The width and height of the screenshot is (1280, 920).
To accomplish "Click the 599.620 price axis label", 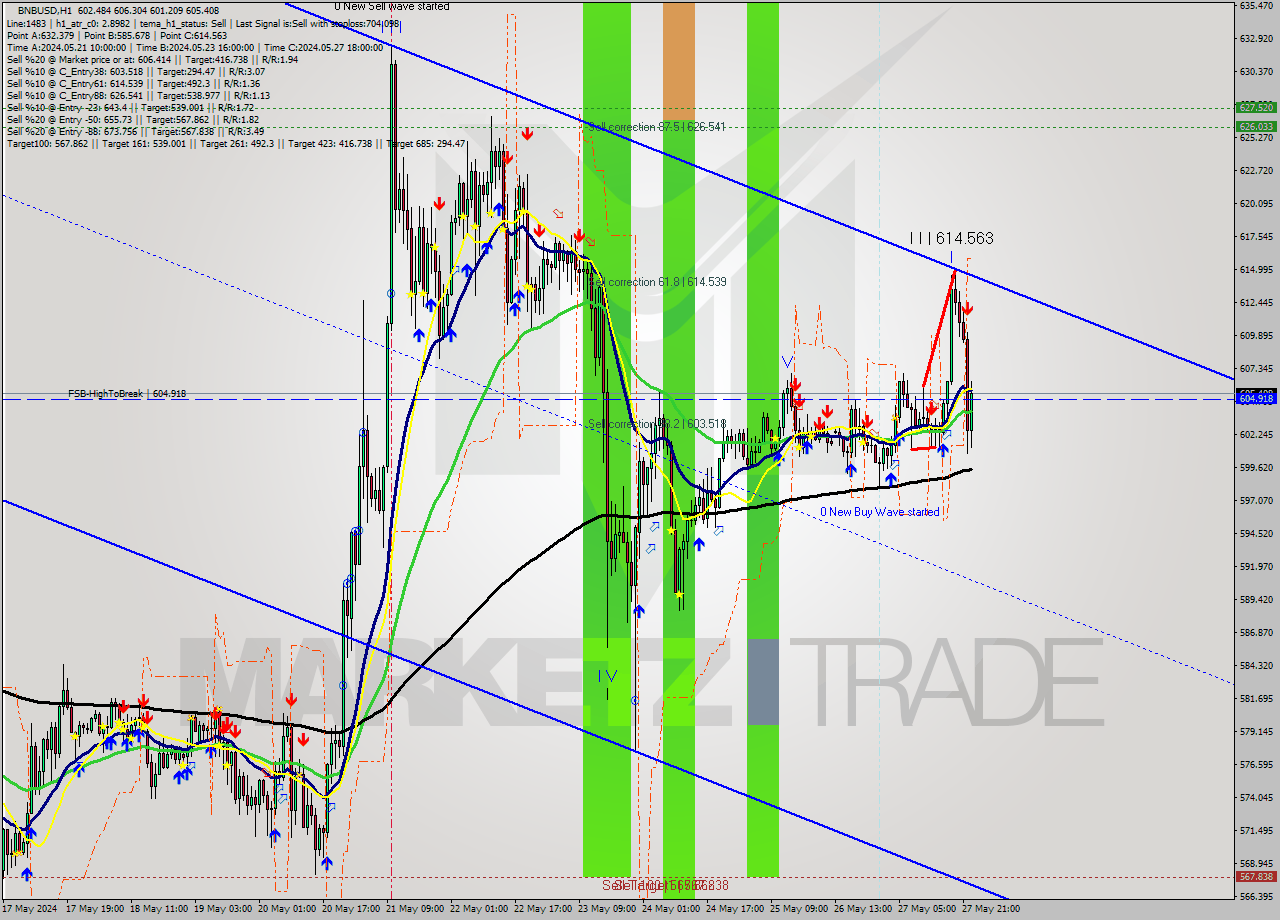I will point(1255,467).
